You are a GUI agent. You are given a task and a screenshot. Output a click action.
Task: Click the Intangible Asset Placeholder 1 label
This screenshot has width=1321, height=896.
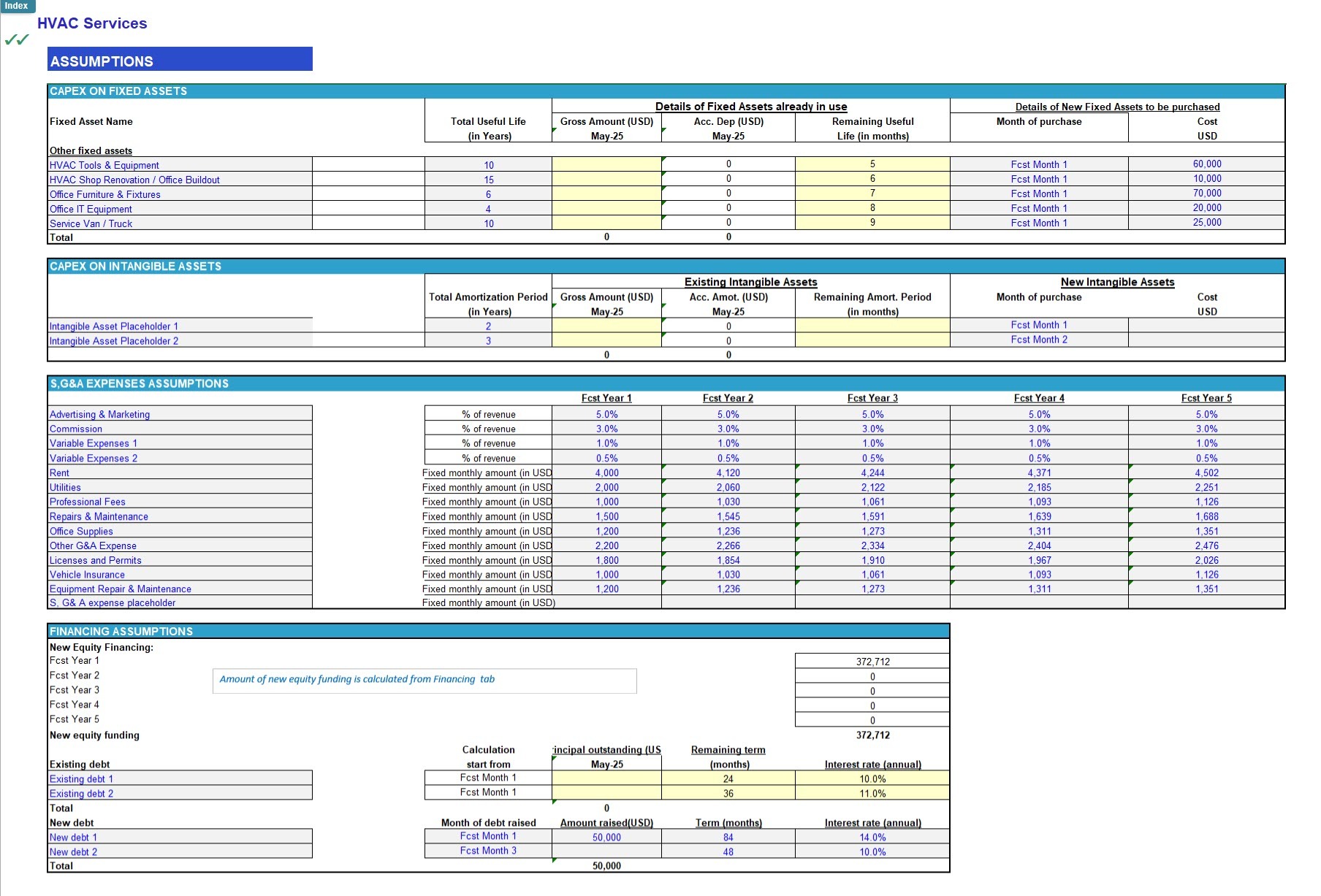click(115, 326)
